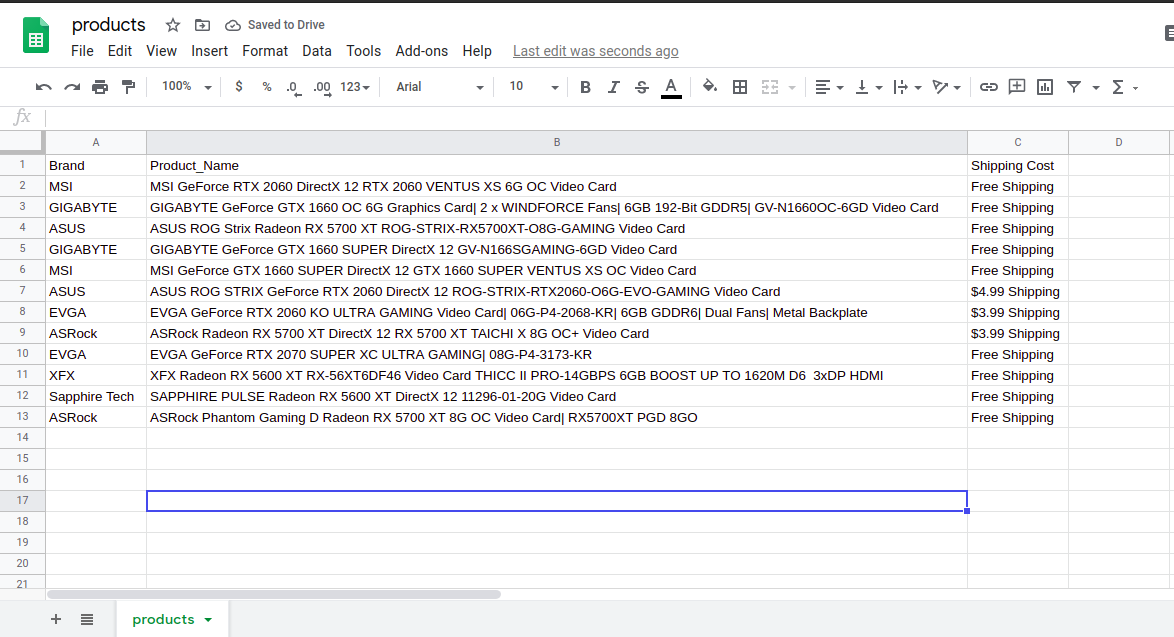Open the Edit menu

pyautogui.click(x=120, y=51)
